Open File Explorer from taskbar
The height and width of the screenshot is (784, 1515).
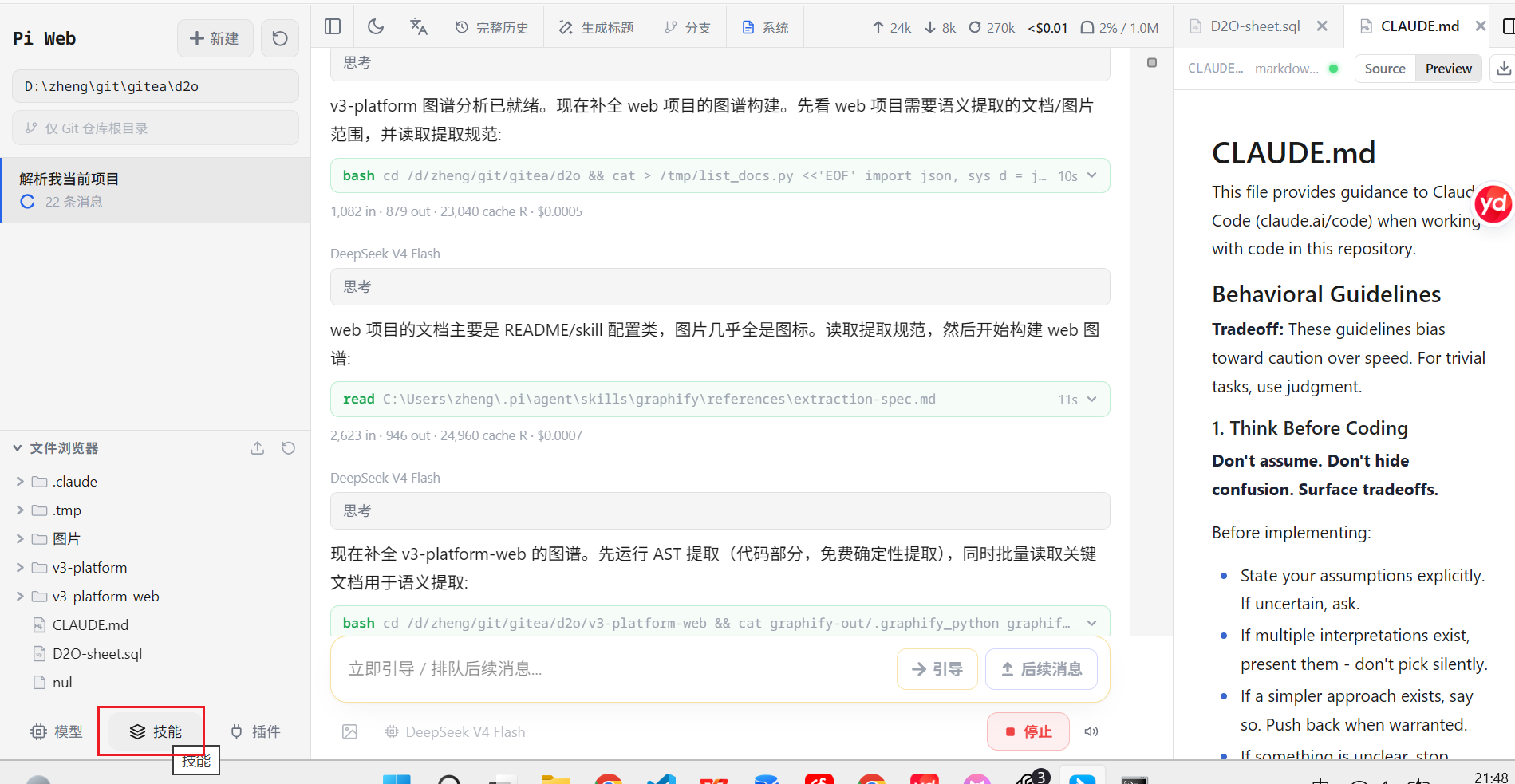556,778
